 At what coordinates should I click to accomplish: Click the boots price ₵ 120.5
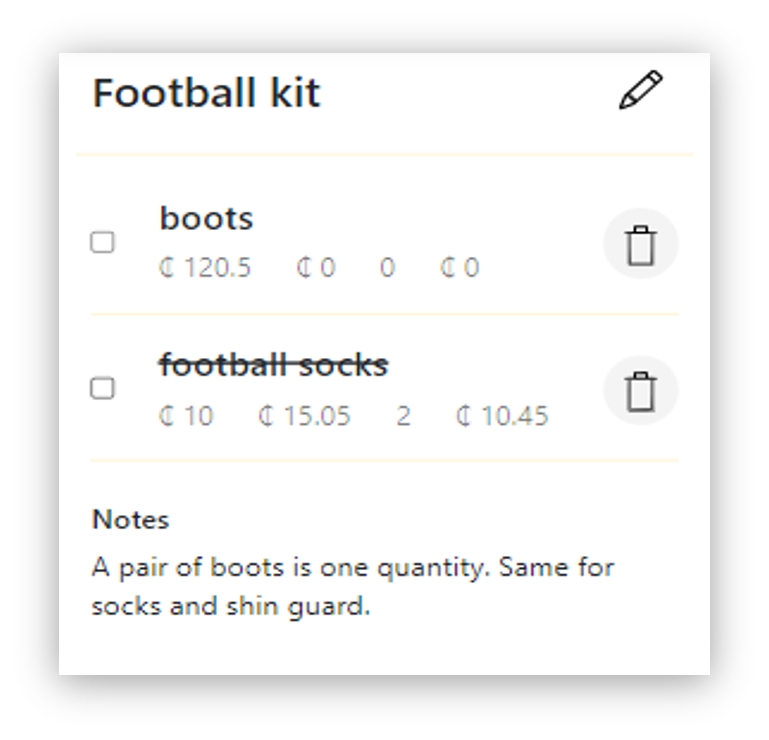click(x=205, y=268)
